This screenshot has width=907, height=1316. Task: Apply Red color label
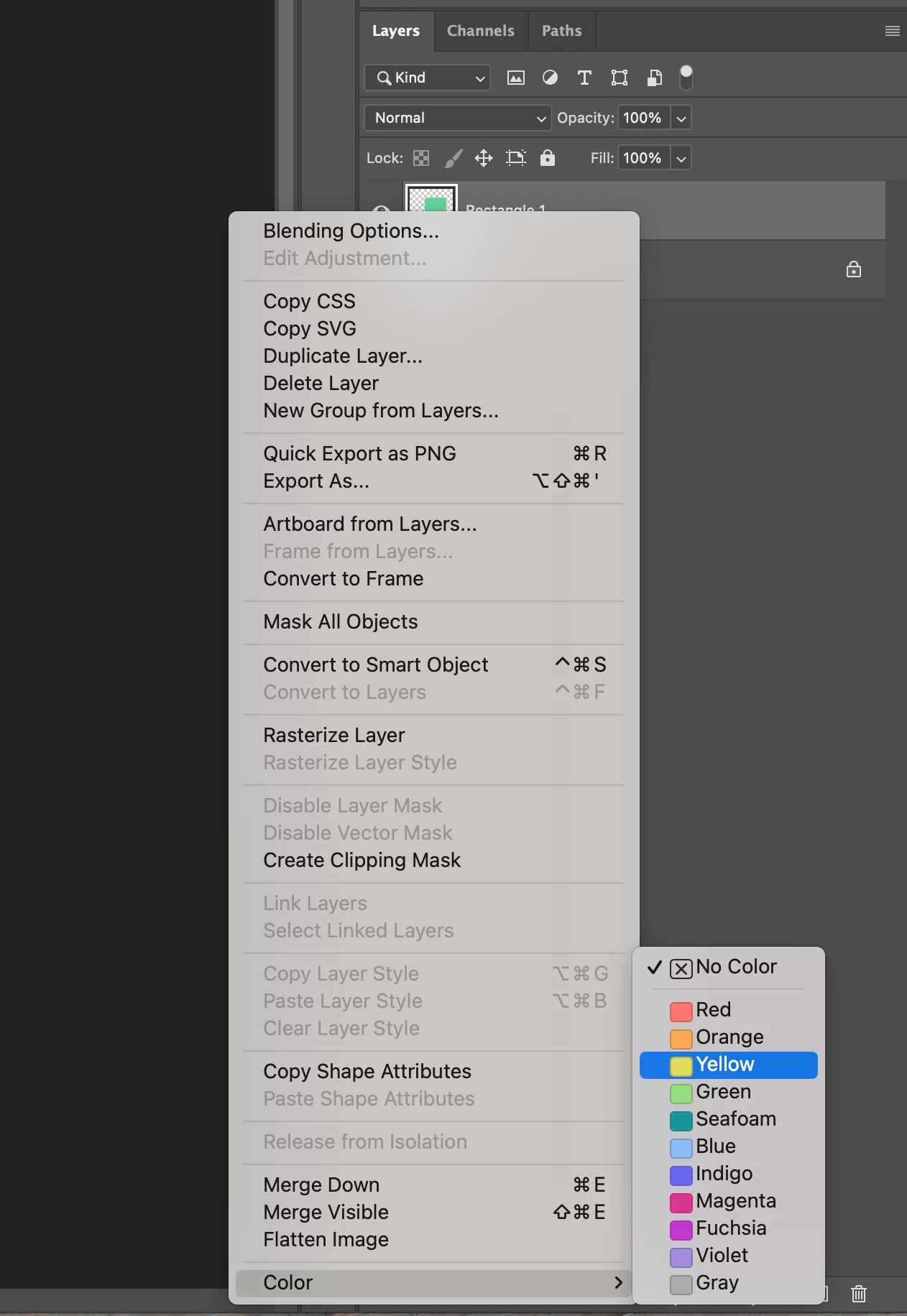point(729,1010)
